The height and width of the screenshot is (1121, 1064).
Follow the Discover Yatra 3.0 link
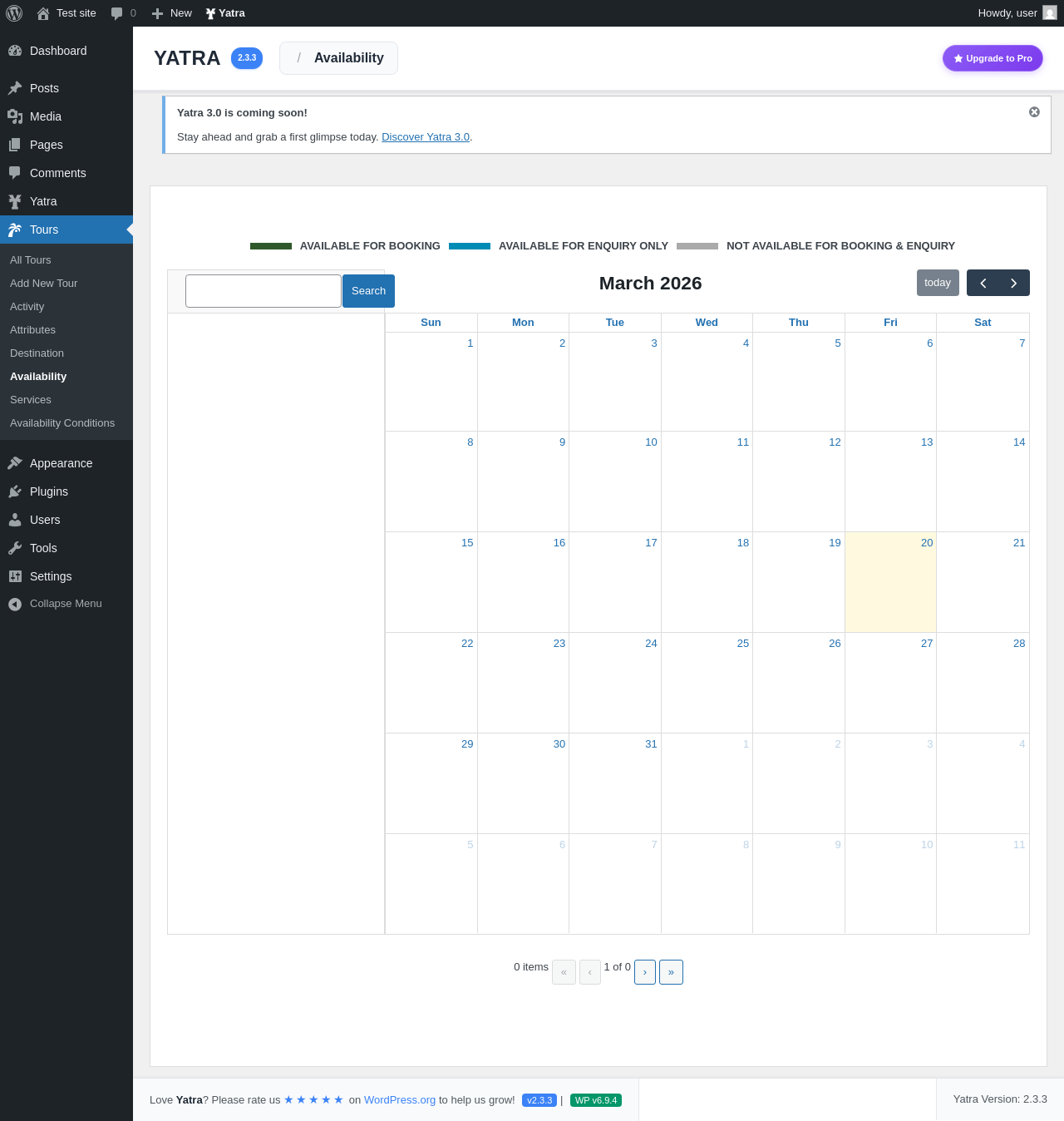(426, 137)
